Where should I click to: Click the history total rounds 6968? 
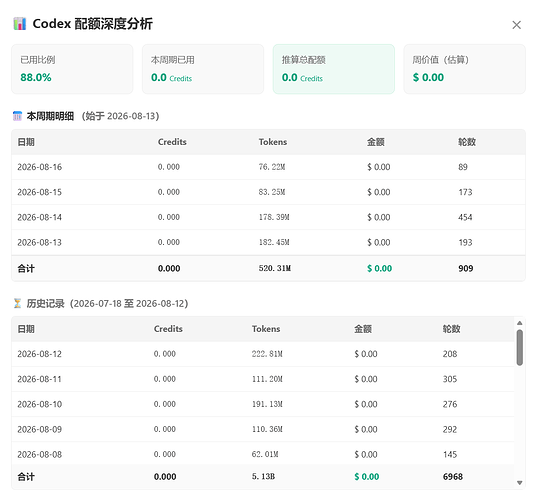click(452, 477)
